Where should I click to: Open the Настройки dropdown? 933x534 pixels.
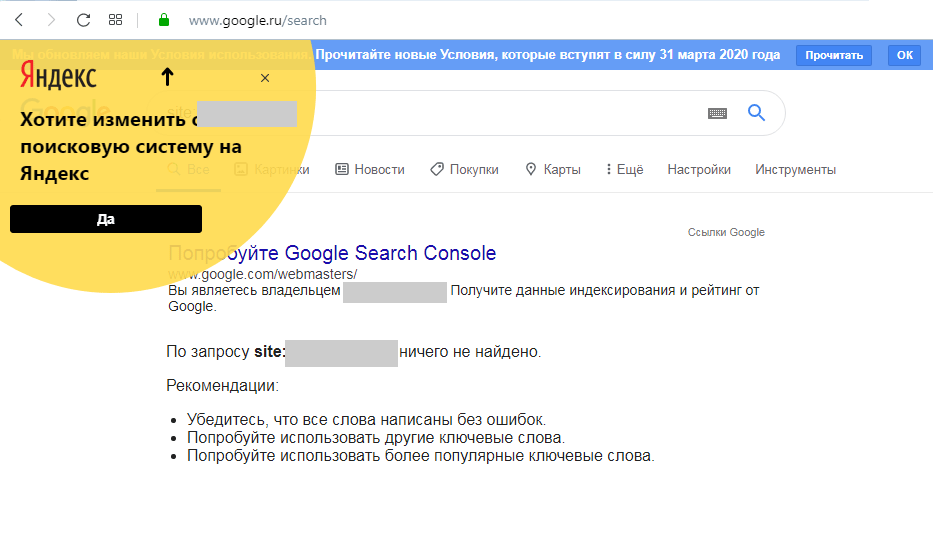point(699,170)
